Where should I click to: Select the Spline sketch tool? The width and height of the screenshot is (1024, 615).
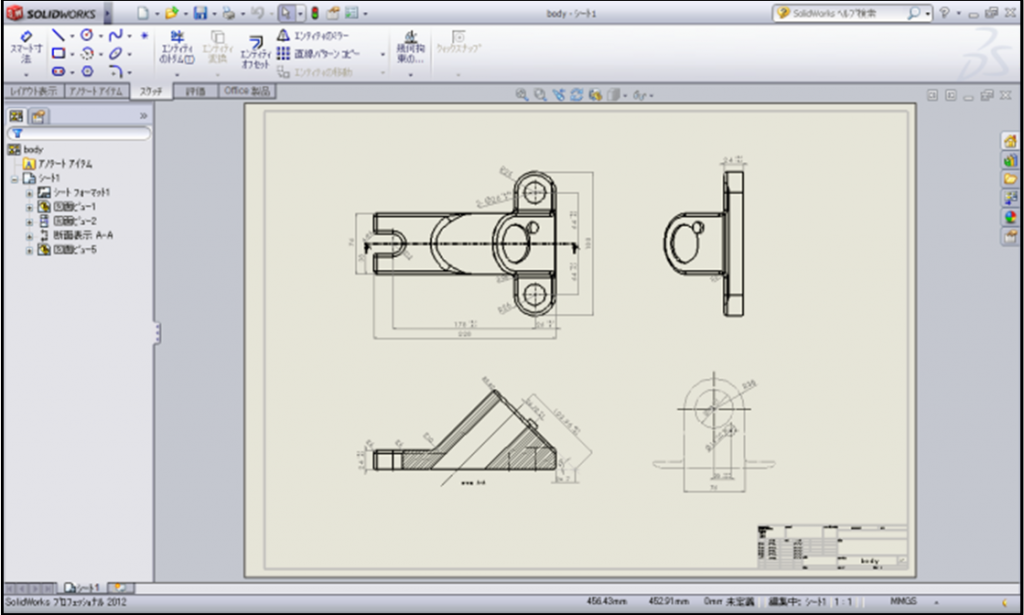click(x=115, y=35)
